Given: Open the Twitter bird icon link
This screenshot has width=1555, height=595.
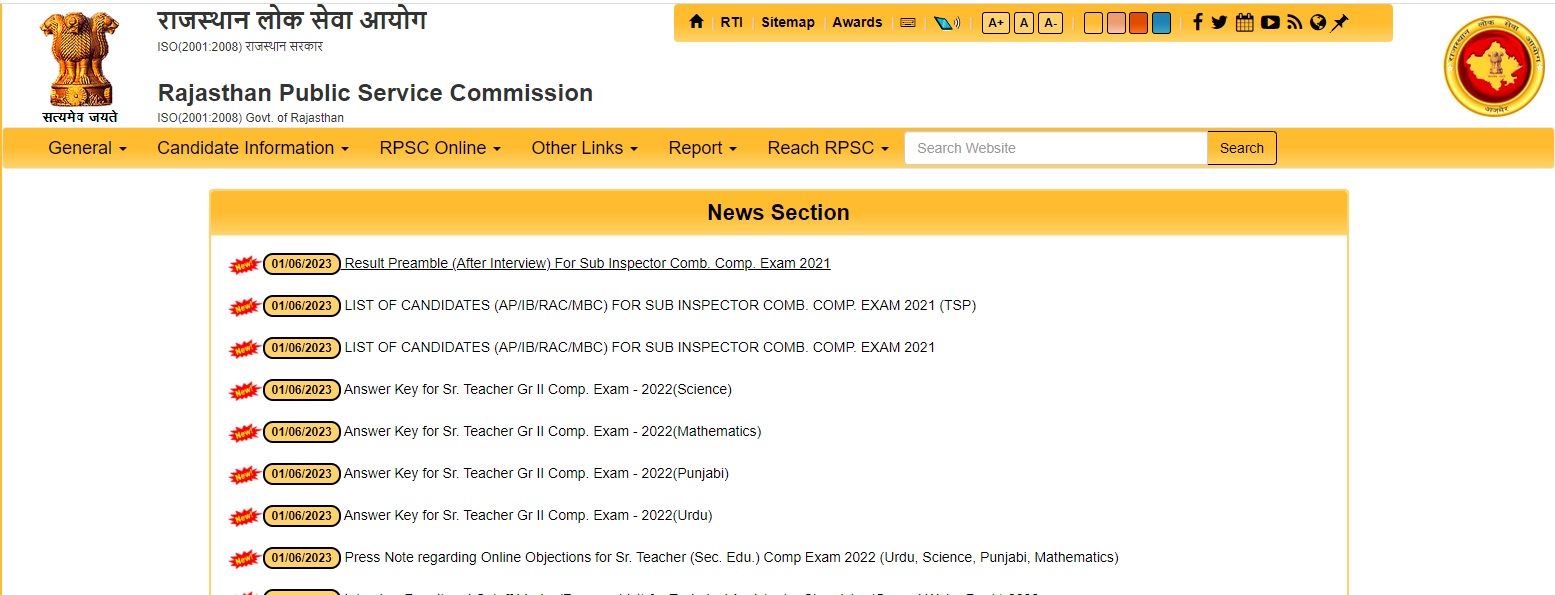Looking at the screenshot, I should click(x=1219, y=22).
